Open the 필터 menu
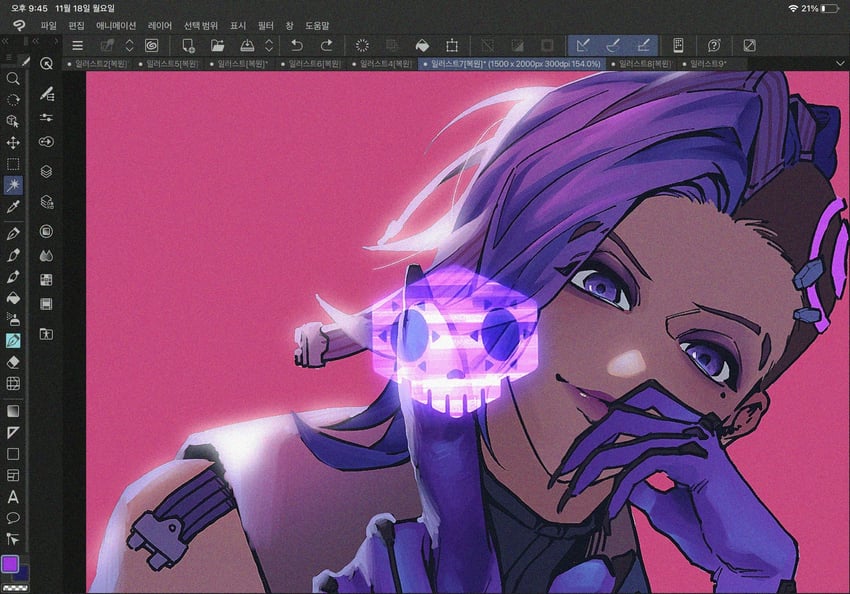This screenshot has height=594, width=850. pos(266,25)
